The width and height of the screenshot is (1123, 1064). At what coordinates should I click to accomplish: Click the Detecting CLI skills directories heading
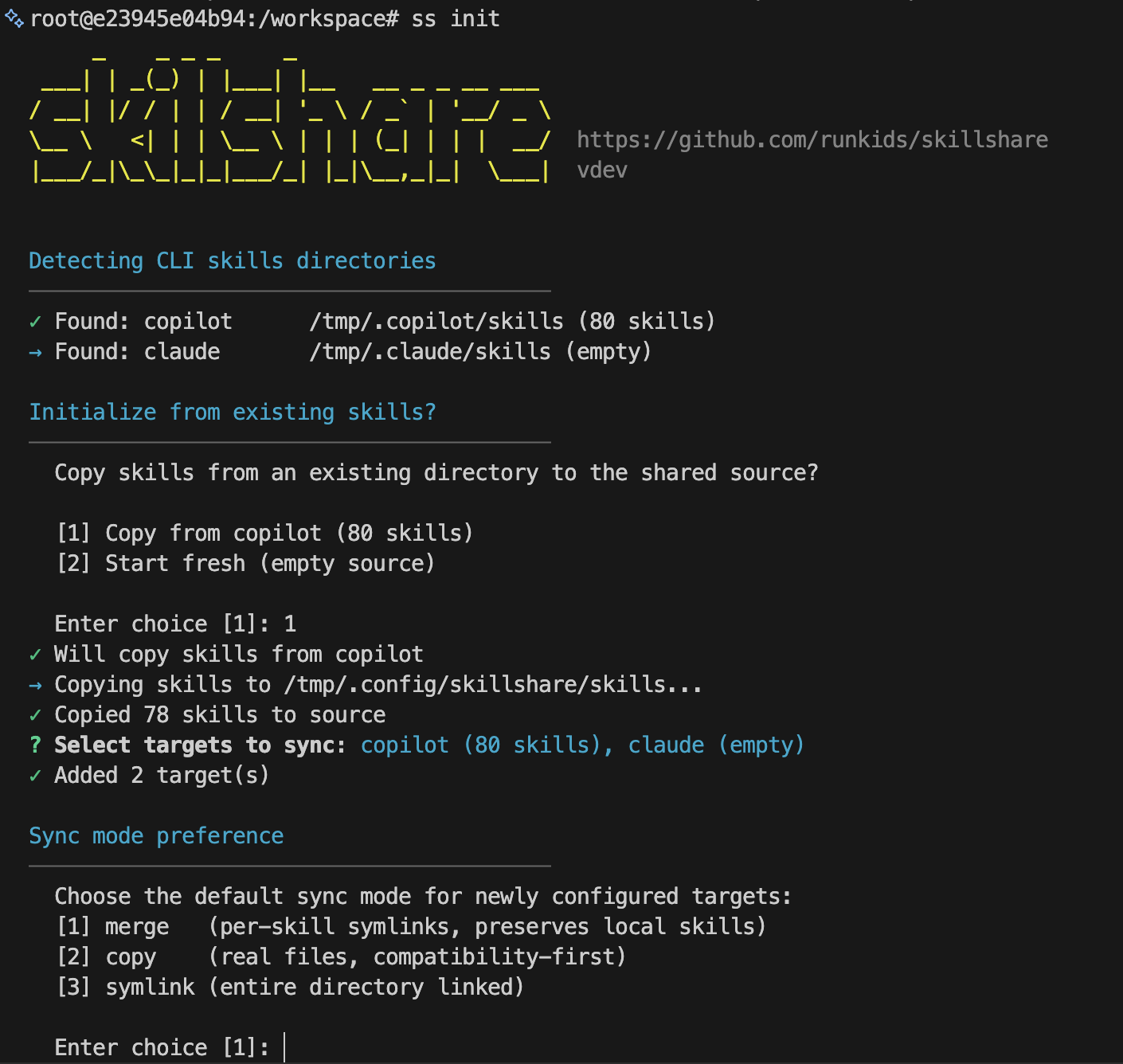pos(232,261)
